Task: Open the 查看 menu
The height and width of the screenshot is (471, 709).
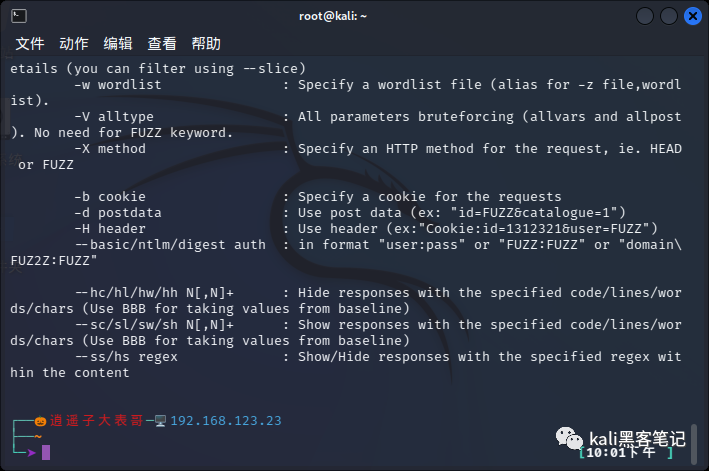Action: click(x=162, y=44)
